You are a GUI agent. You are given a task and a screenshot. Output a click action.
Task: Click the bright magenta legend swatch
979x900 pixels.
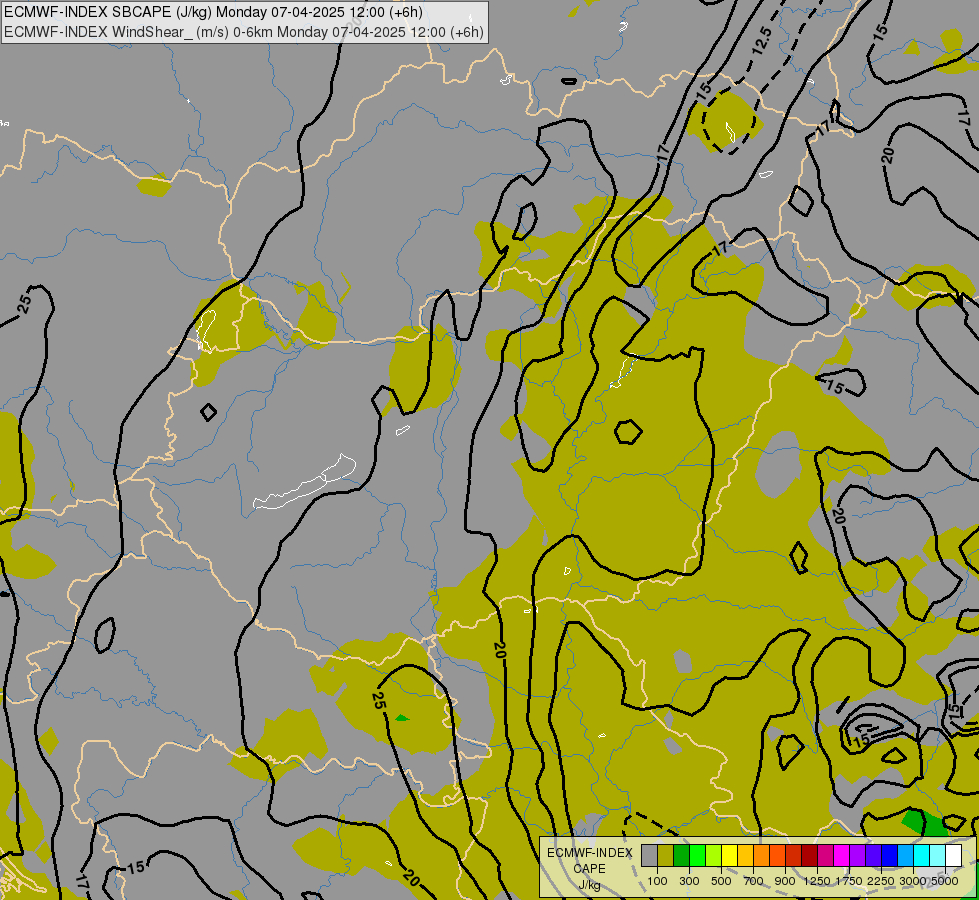tap(842, 855)
